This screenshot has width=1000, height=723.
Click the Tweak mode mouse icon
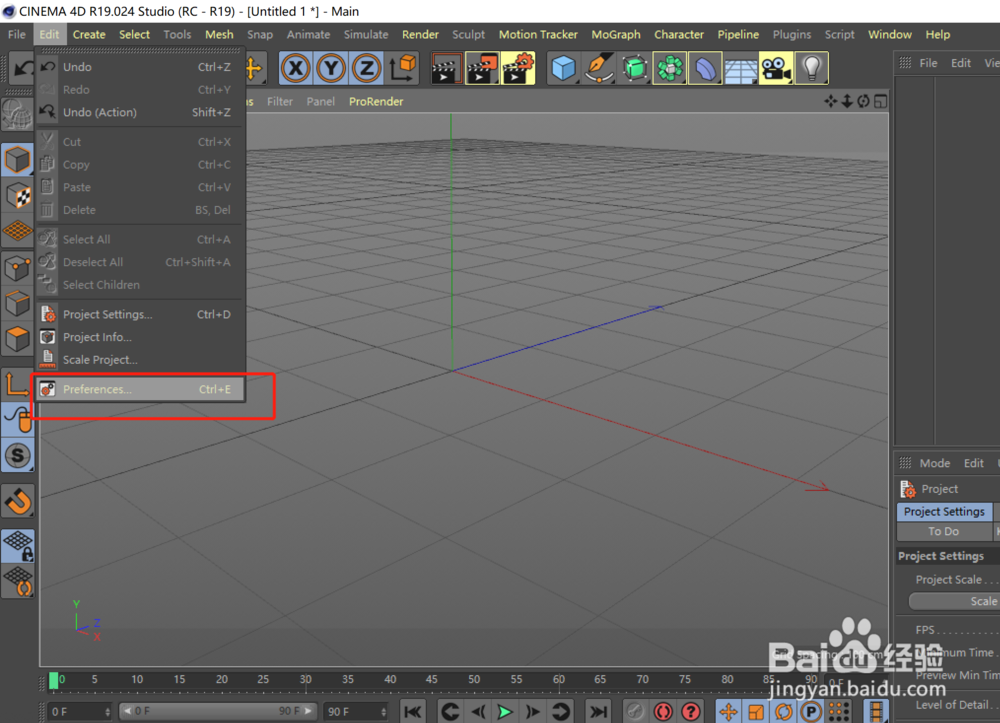[x=17, y=420]
